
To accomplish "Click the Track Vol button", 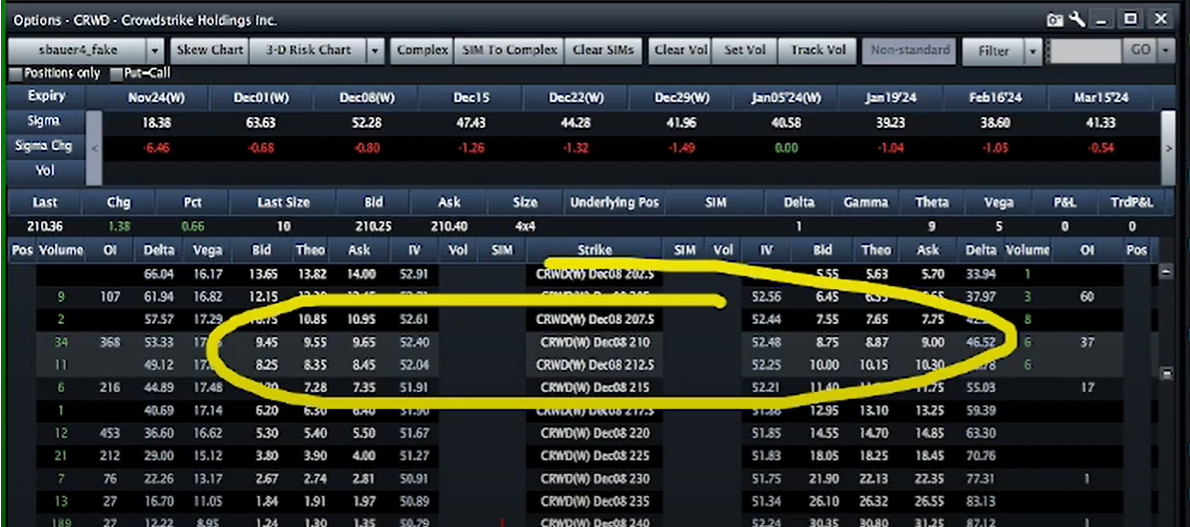I will pos(818,50).
